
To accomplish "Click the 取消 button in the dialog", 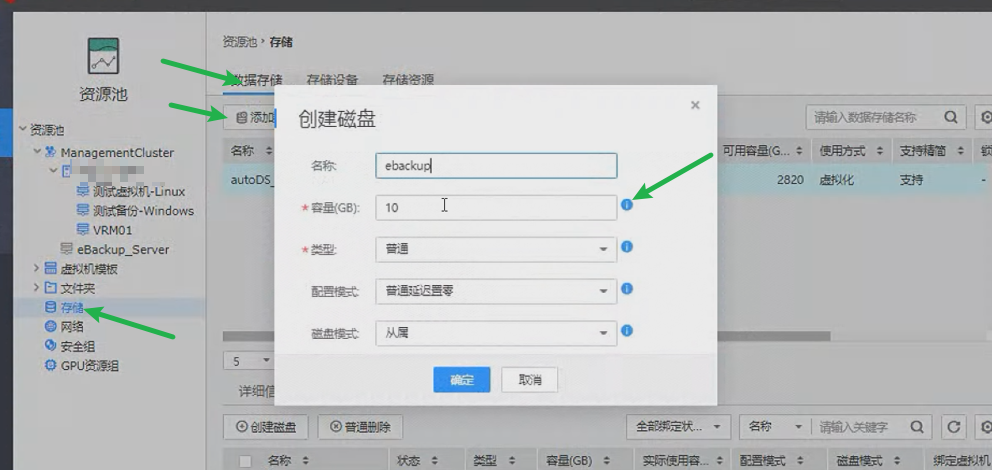I will tap(530, 380).
